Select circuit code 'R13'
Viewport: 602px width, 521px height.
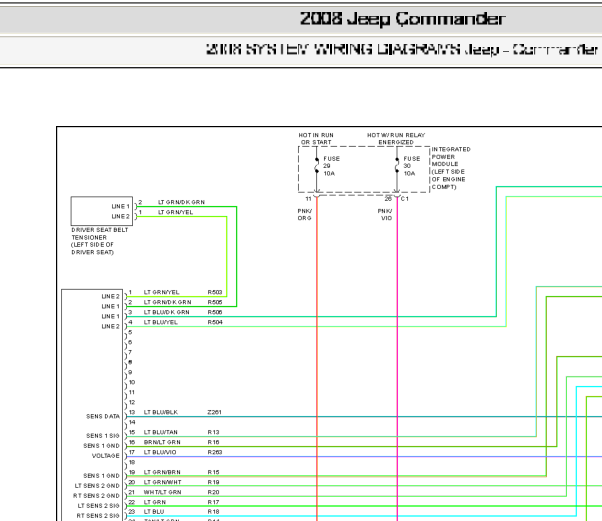tap(213, 432)
